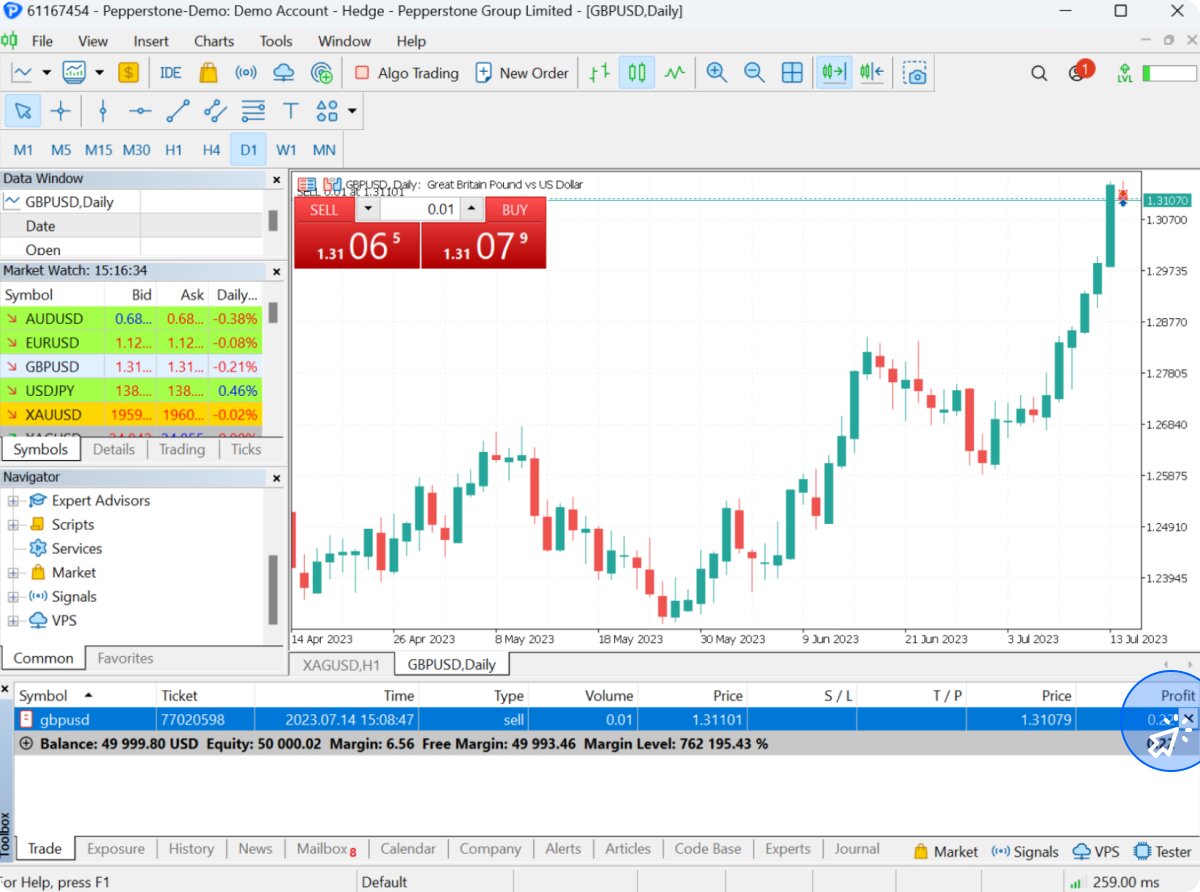Image resolution: width=1200 pixels, height=892 pixels.
Task: Tile chart windows with grid icon
Action: pos(792,73)
